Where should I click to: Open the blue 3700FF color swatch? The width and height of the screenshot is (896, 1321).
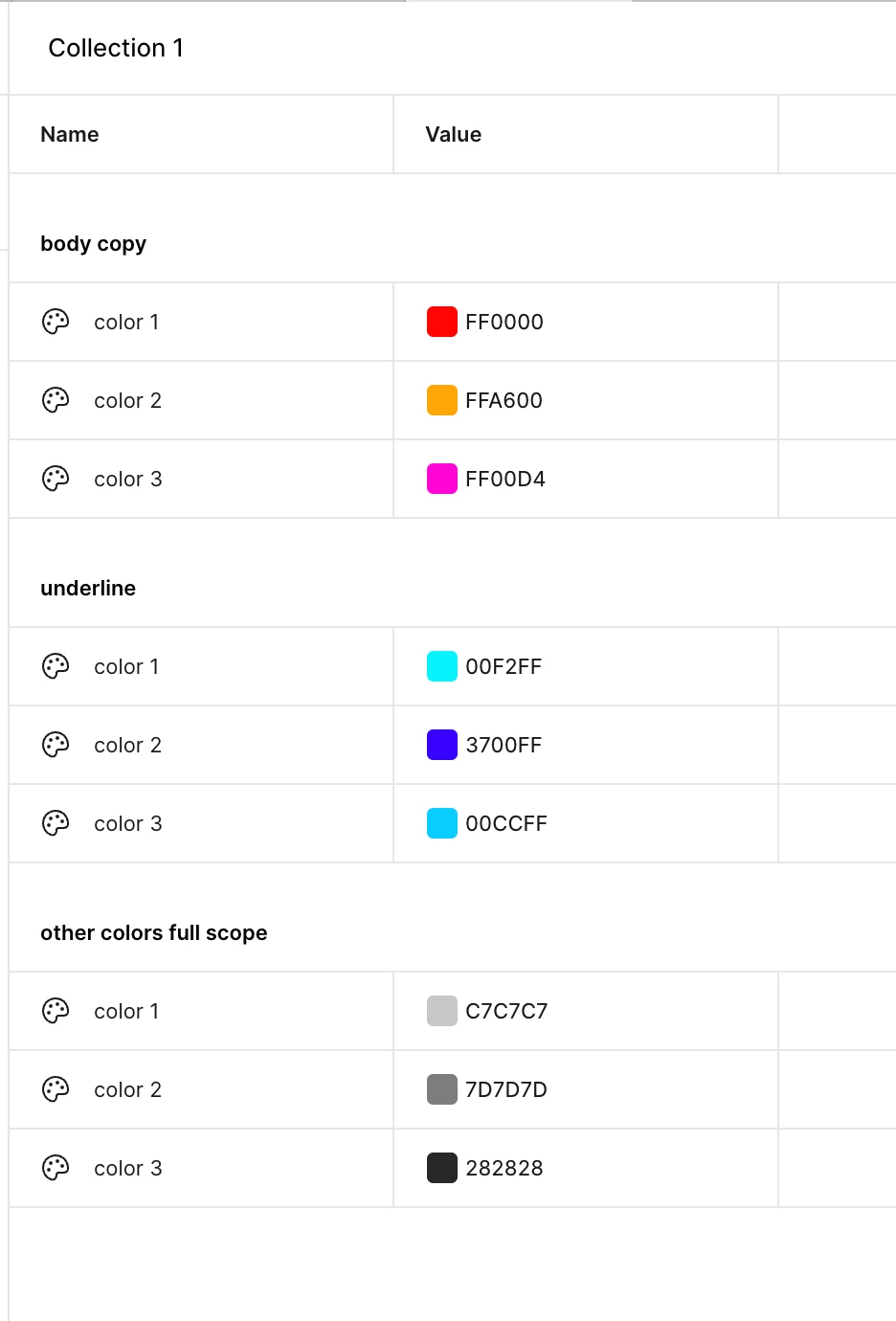point(441,745)
